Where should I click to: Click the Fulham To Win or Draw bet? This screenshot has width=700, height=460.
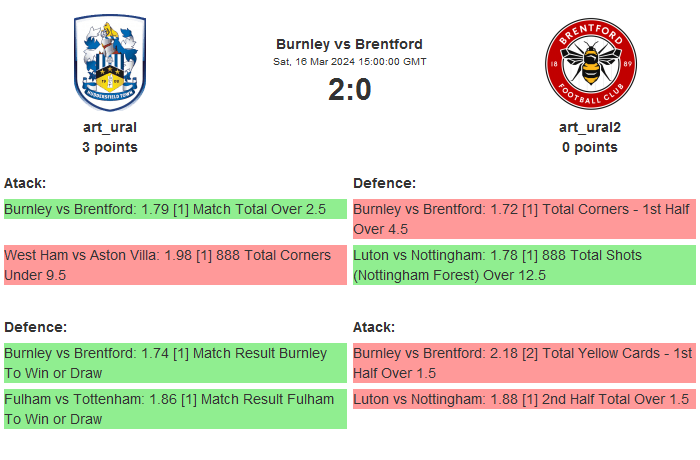(x=175, y=409)
